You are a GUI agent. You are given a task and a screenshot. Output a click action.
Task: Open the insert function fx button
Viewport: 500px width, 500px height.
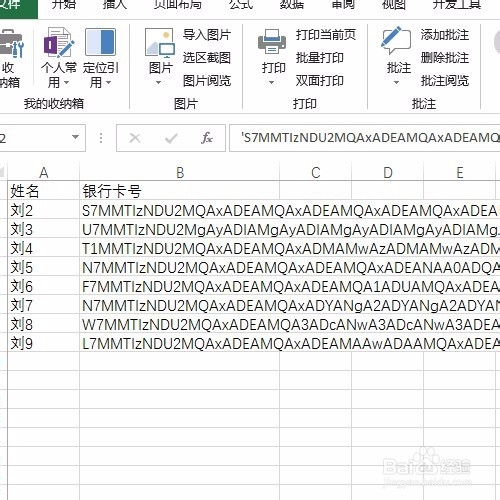click(207, 138)
